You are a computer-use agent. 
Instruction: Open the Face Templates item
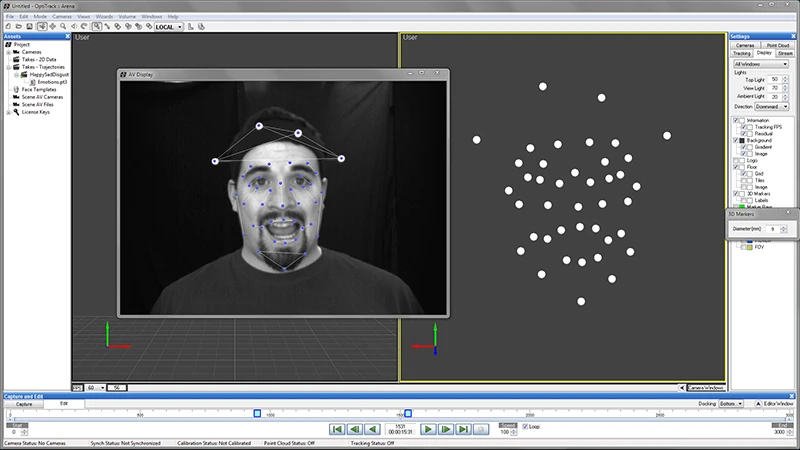pyautogui.click(x=39, y=89)
